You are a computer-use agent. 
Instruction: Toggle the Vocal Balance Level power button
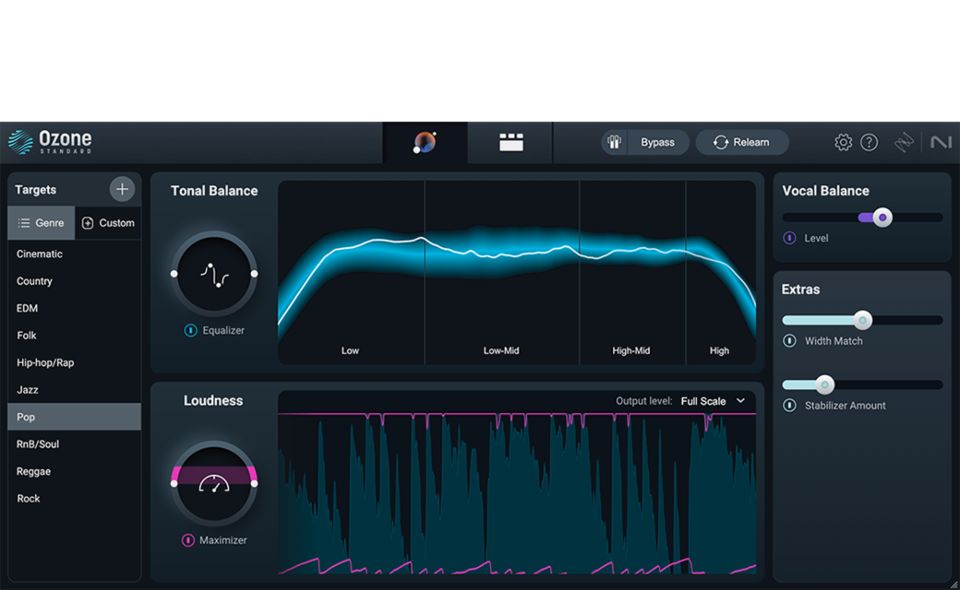coord(789,239)
